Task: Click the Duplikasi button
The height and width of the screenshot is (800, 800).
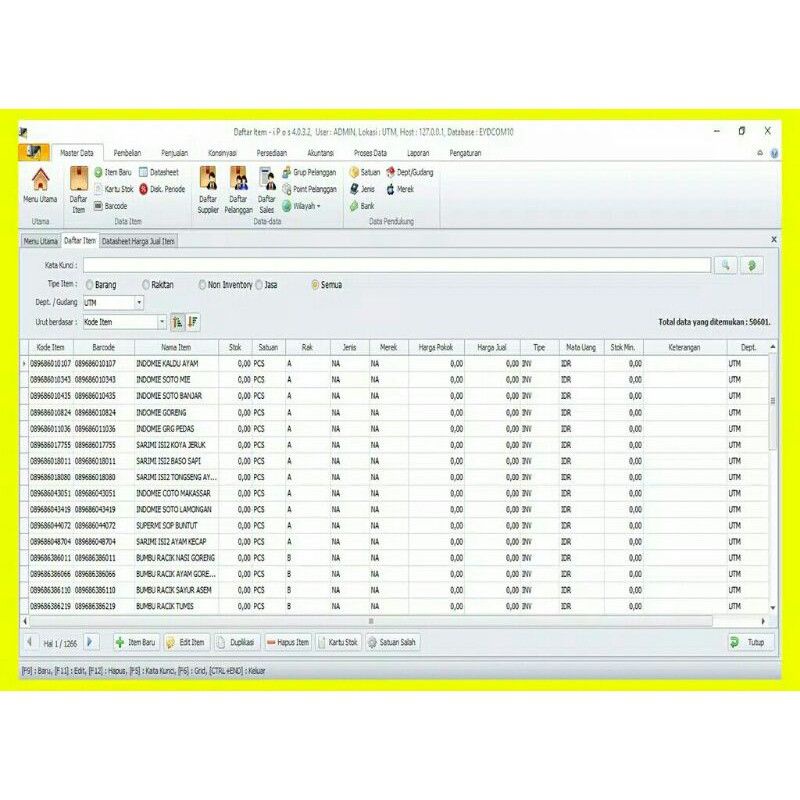Action: coord(237,642)
